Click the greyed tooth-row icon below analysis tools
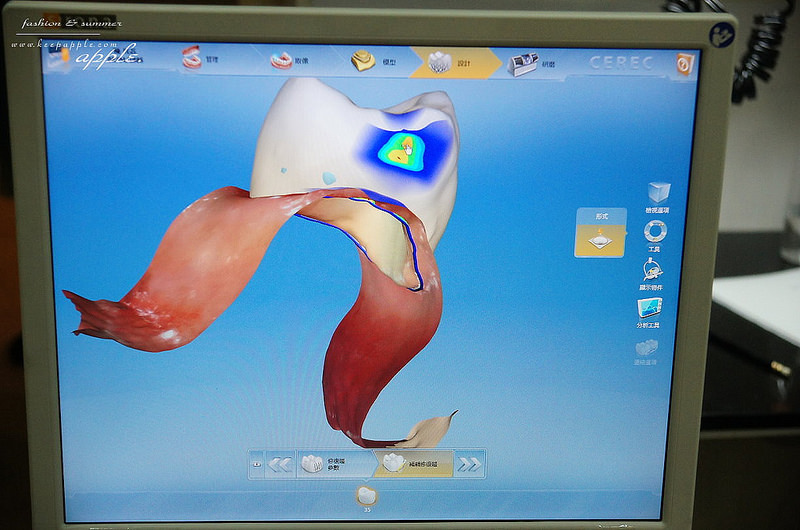 646,352
